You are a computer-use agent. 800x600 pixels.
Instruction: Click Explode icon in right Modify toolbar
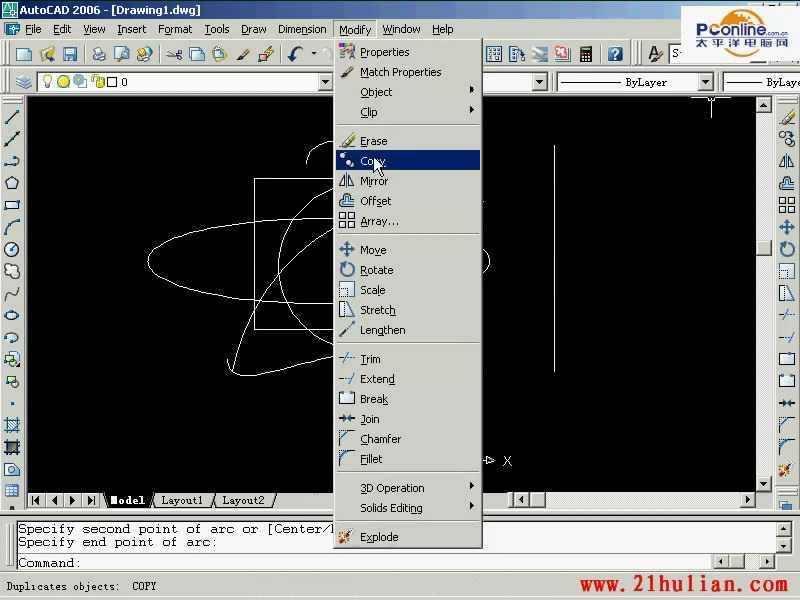pyautogui.click(x=786, y=469)
